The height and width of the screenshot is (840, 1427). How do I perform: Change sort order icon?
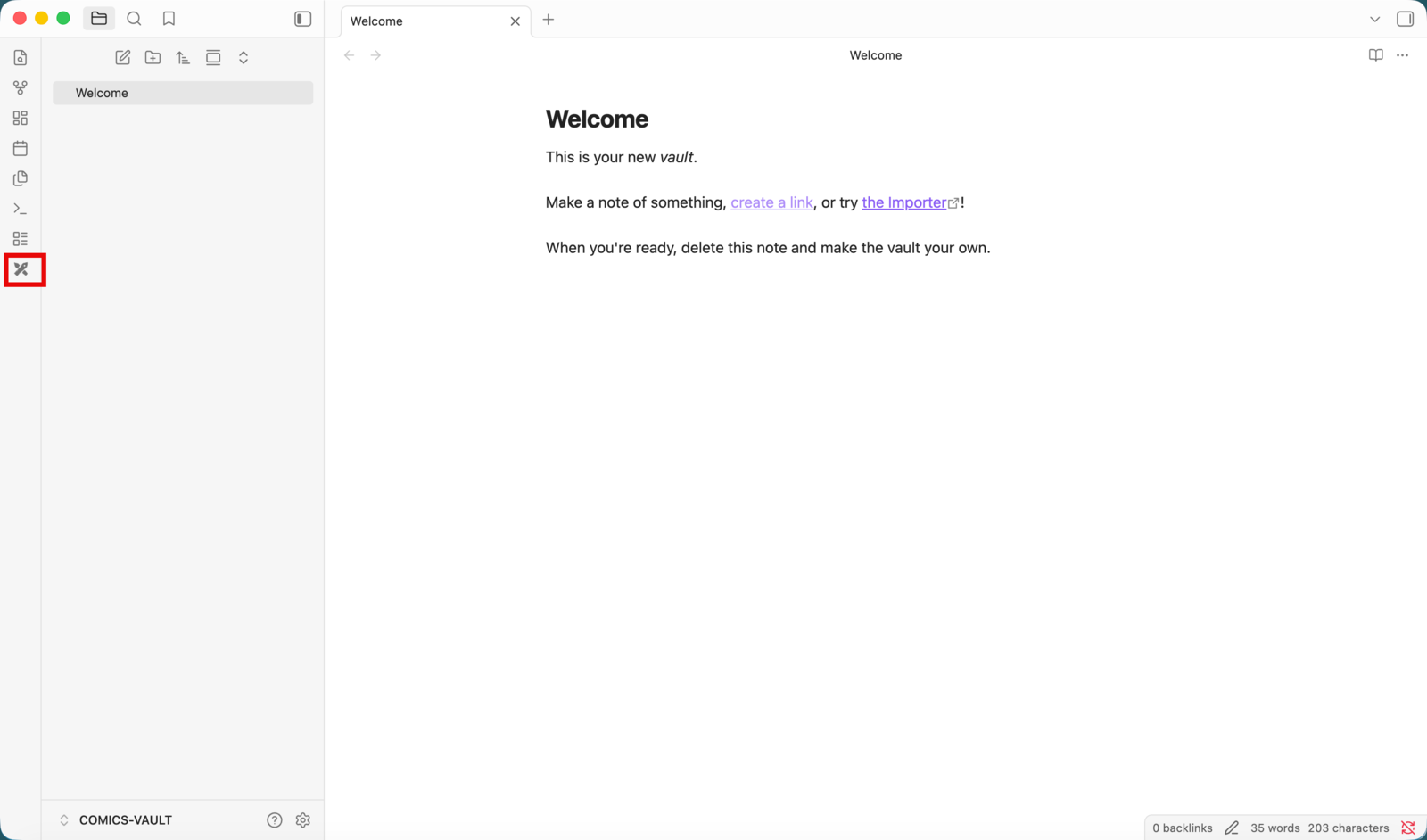[183, 58]
